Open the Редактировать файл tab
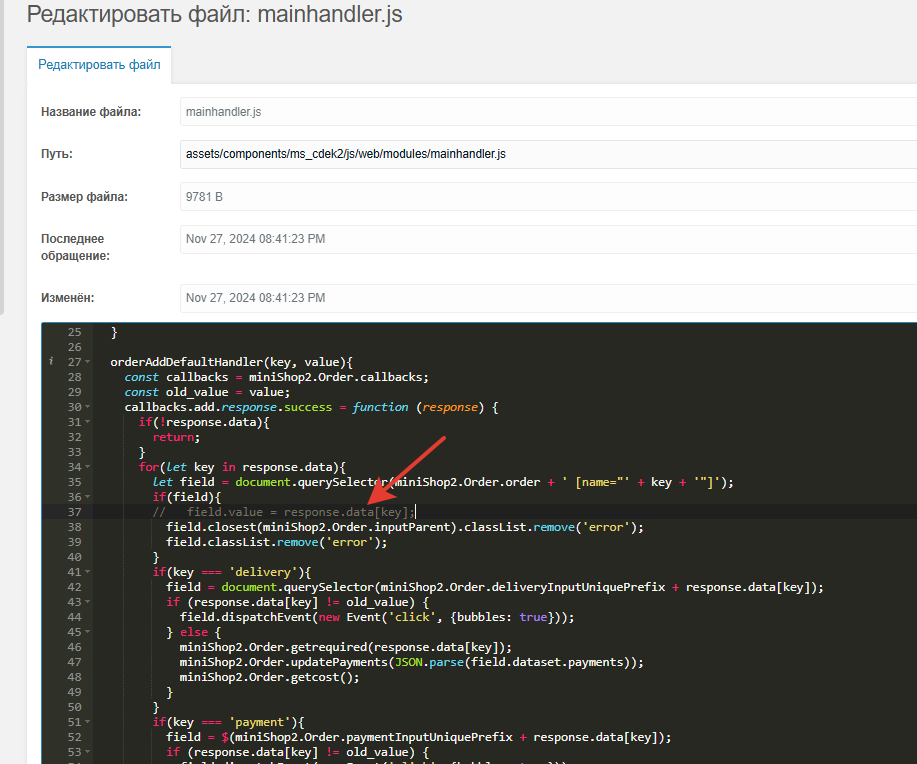The width and height of the screenshot is (917, 764). click(99, 65)
